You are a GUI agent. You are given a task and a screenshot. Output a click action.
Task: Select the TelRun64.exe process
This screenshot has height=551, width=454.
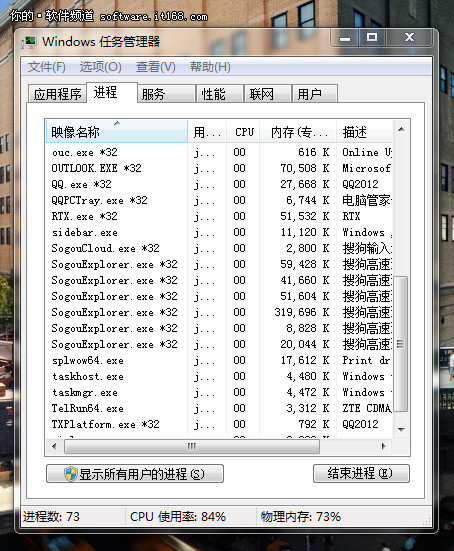click(219, 408)
